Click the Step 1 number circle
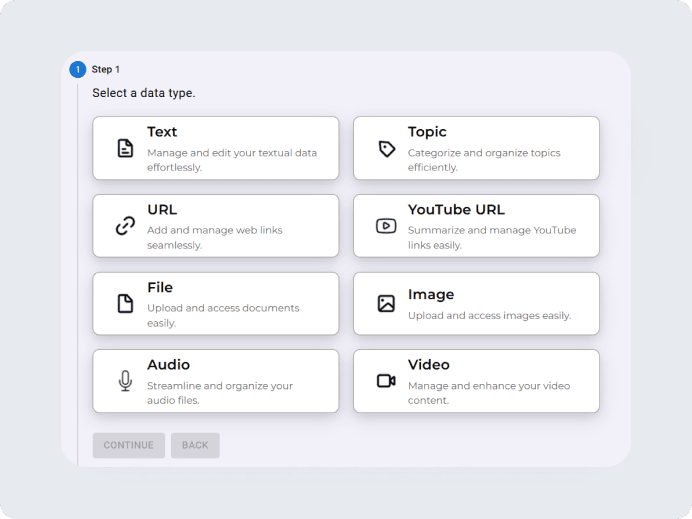692x519 pixels. coord(78,69)
